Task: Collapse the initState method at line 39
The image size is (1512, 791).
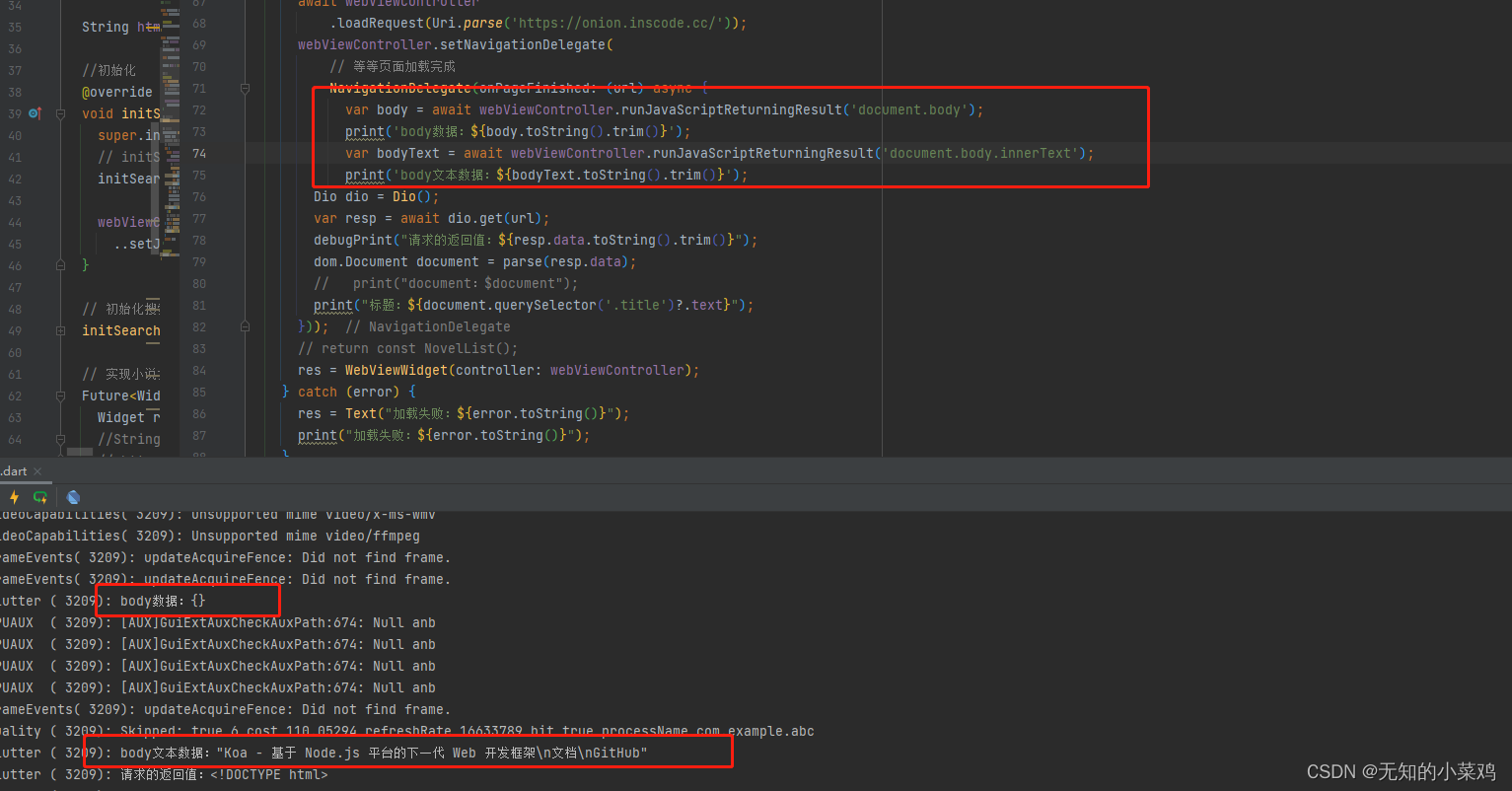Action: [x=60, y=113]
